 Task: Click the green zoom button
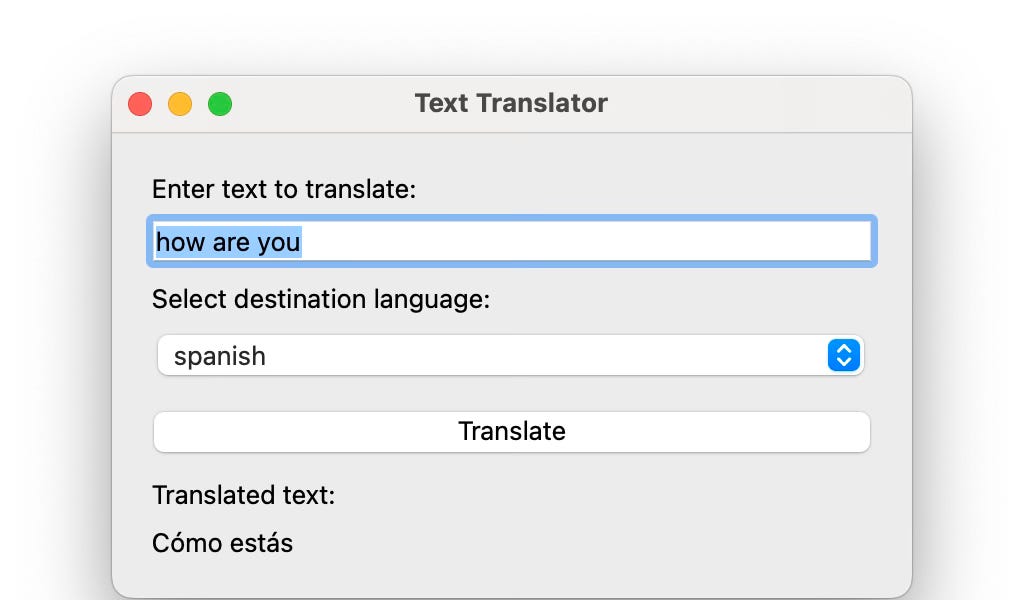tap(219, 103)
